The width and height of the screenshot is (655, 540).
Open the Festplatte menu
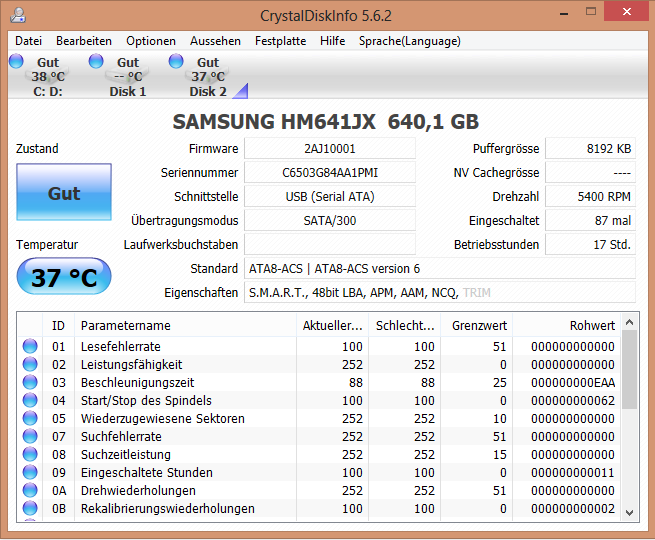click(x=280, y=41)
